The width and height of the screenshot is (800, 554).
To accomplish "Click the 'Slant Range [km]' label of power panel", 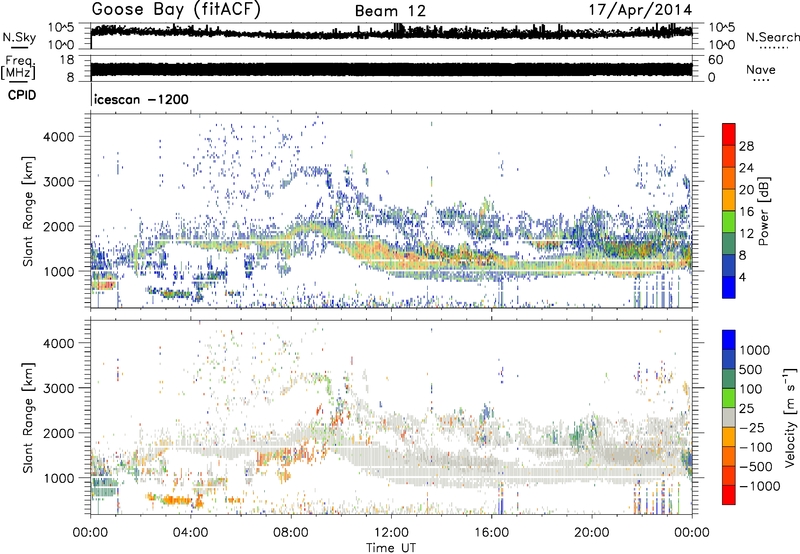I will 28,211.
